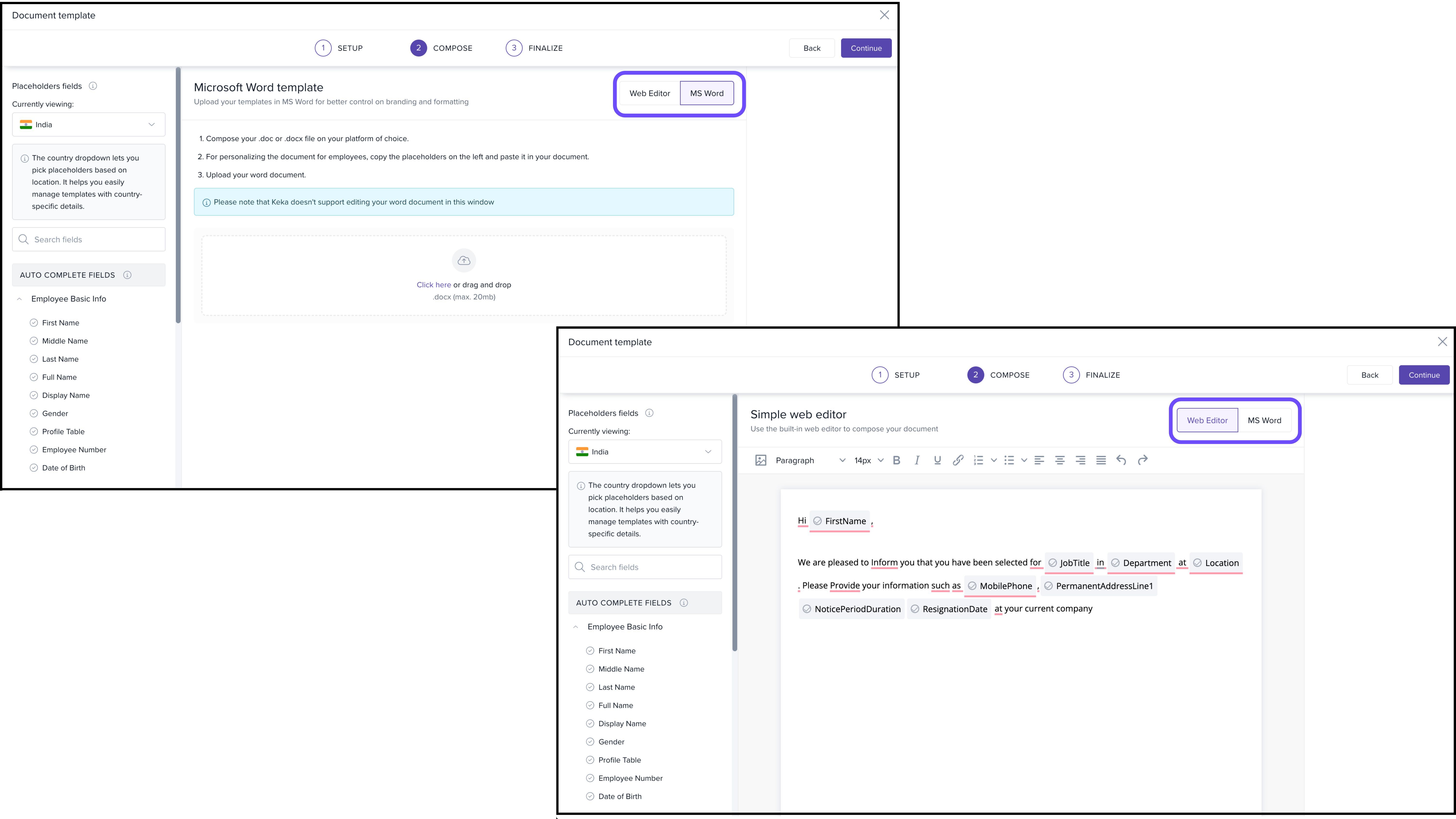The image size is (1456, 819).
Task: Click the underline formatting icon
Action: pyautogui.click(x=937, y=460)
